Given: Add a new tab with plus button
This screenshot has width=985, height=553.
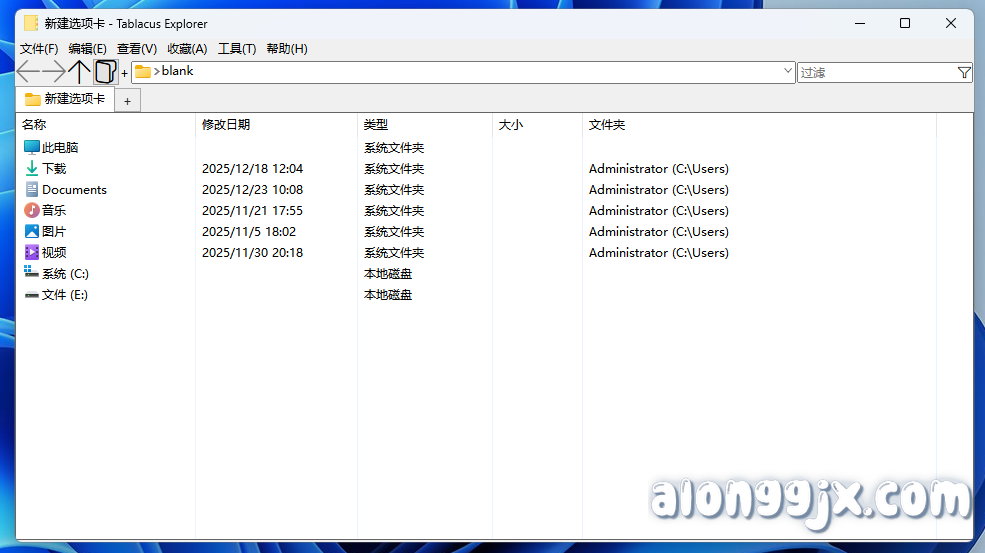Looking at the screenshot, I should click(128, 101).
